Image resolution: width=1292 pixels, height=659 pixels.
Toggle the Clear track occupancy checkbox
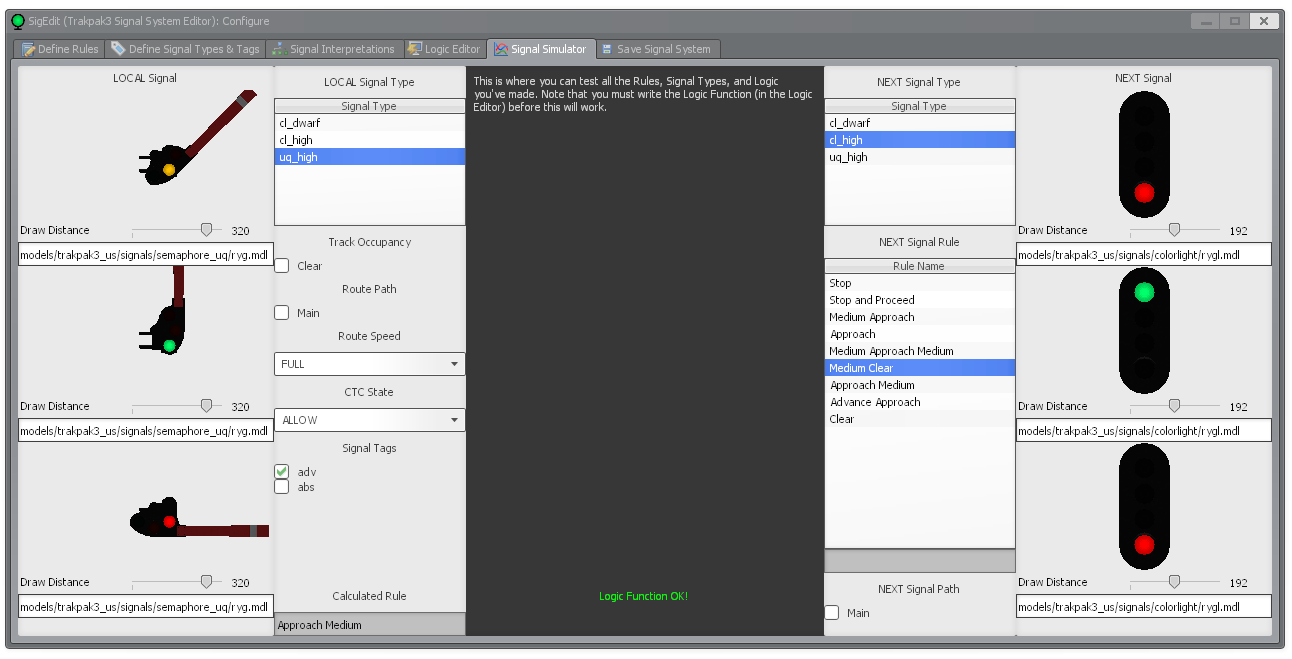point(282,266)
